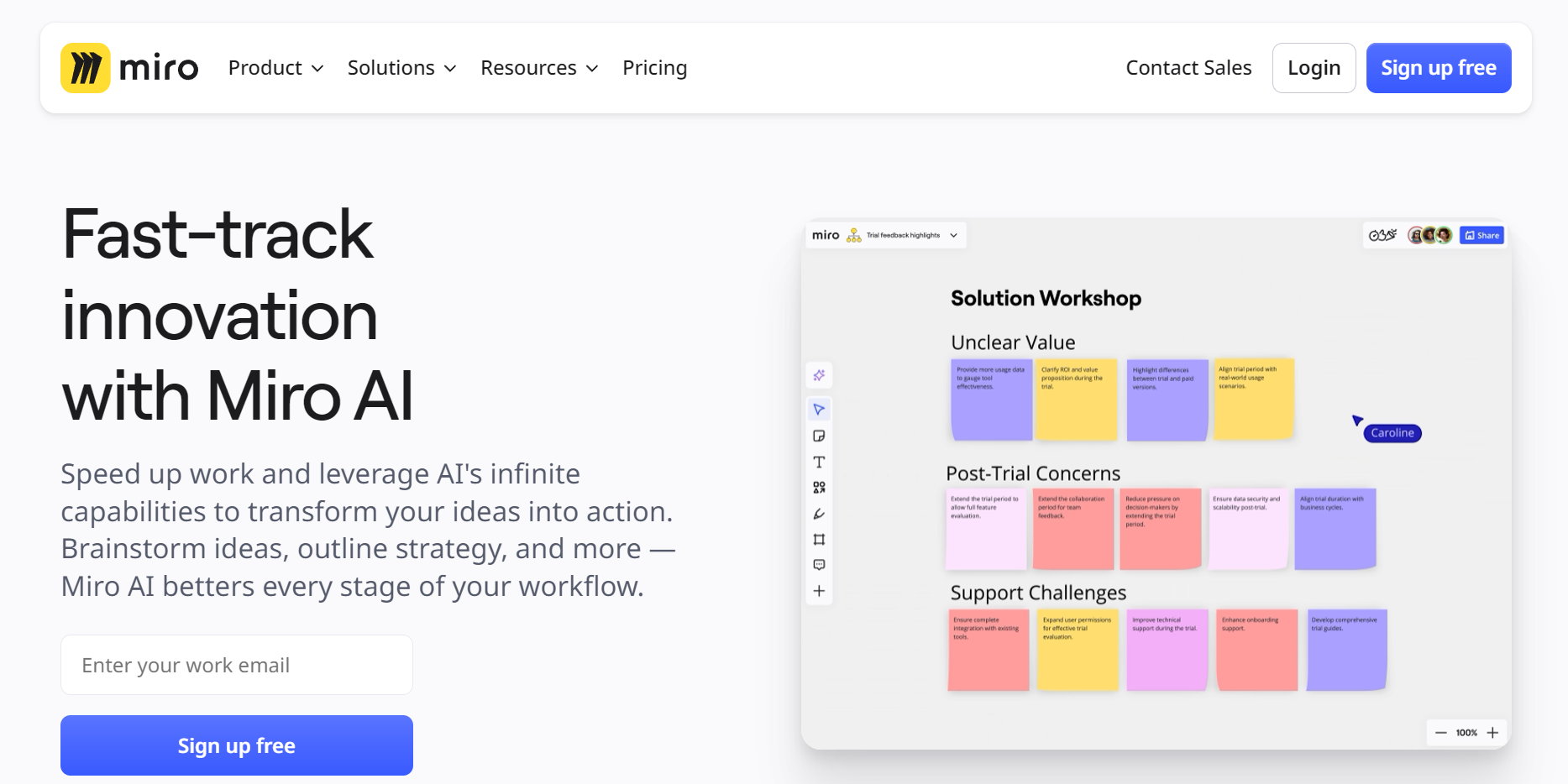Select the Frame tool
This screenshot has height=784, width=1568.
[819, 539]
